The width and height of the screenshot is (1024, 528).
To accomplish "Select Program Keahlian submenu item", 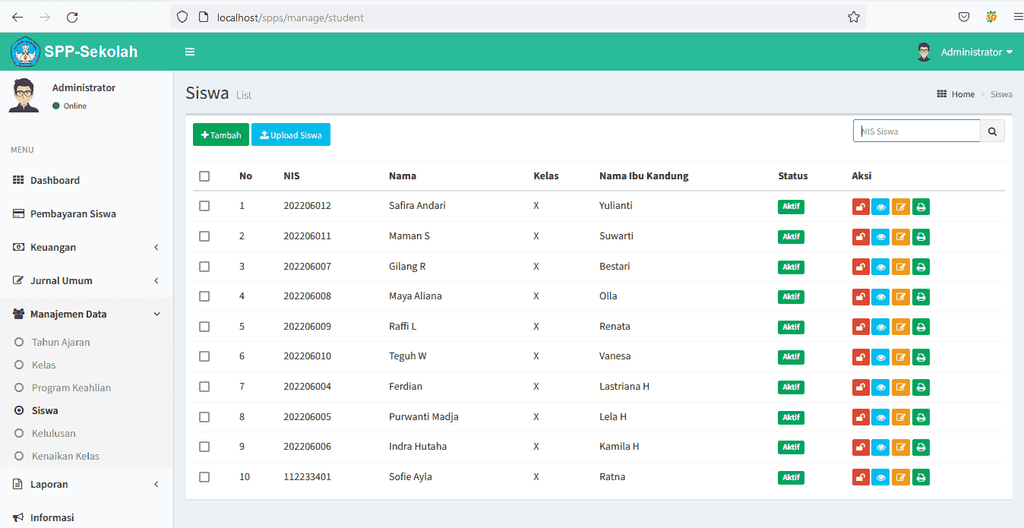I will pyautogui.click(x=71, y=388).
